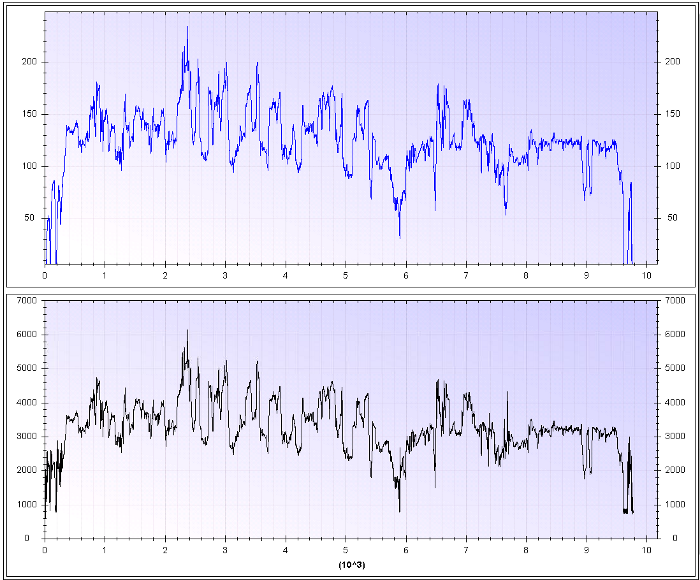Click the highest peak in the black chart

186,331
